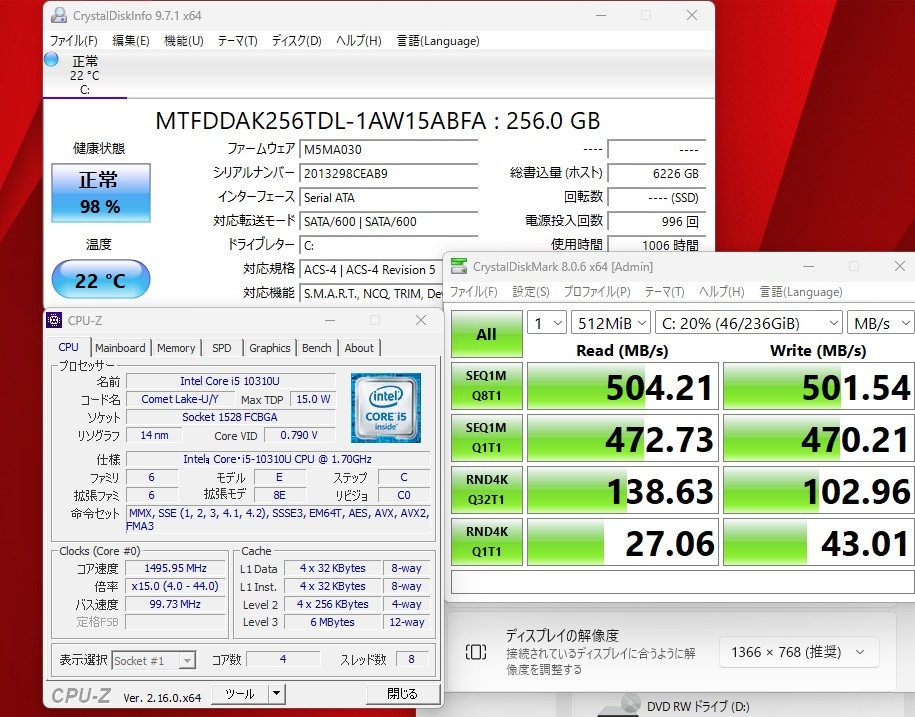Click the processor name Intel Core i5 10310U

pos(231,381)
